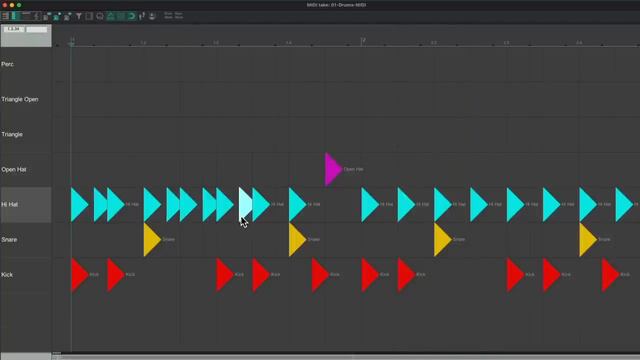The width and height of the screenshot is (640, 360).
Task: Click the empty field beside the position readout
Action: (x=37, y=29)
